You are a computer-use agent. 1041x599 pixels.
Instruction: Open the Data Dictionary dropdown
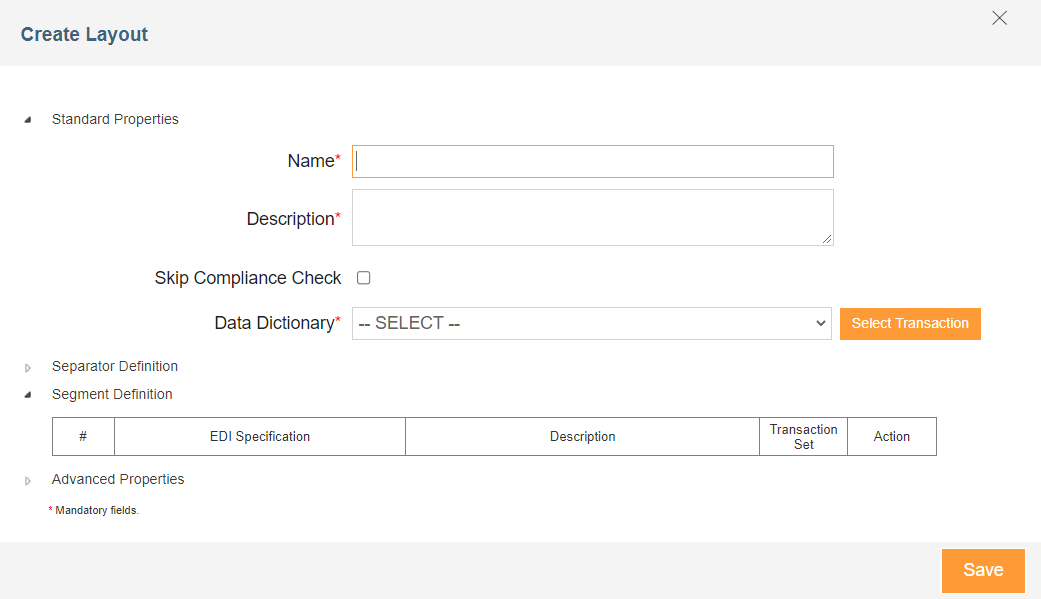[592, 323]
